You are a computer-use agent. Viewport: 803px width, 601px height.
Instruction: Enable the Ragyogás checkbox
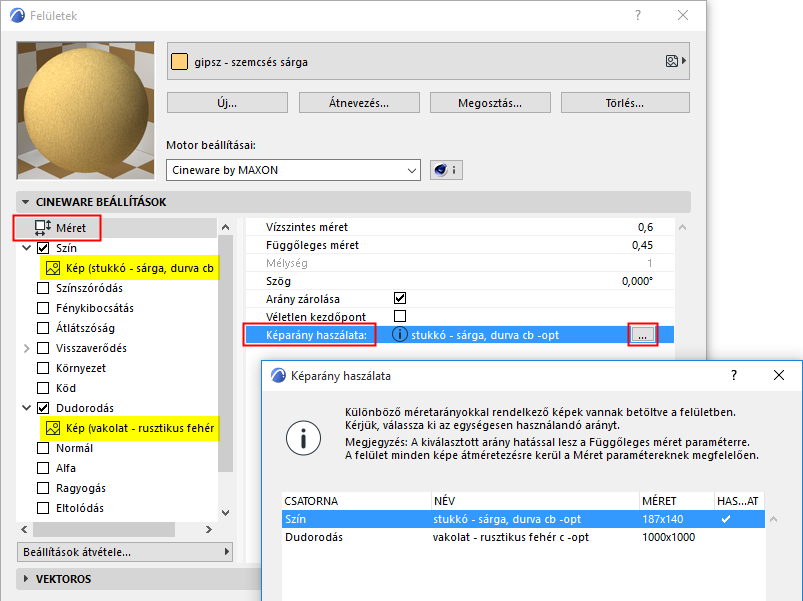pyautogui.click(x=43, y=488)
